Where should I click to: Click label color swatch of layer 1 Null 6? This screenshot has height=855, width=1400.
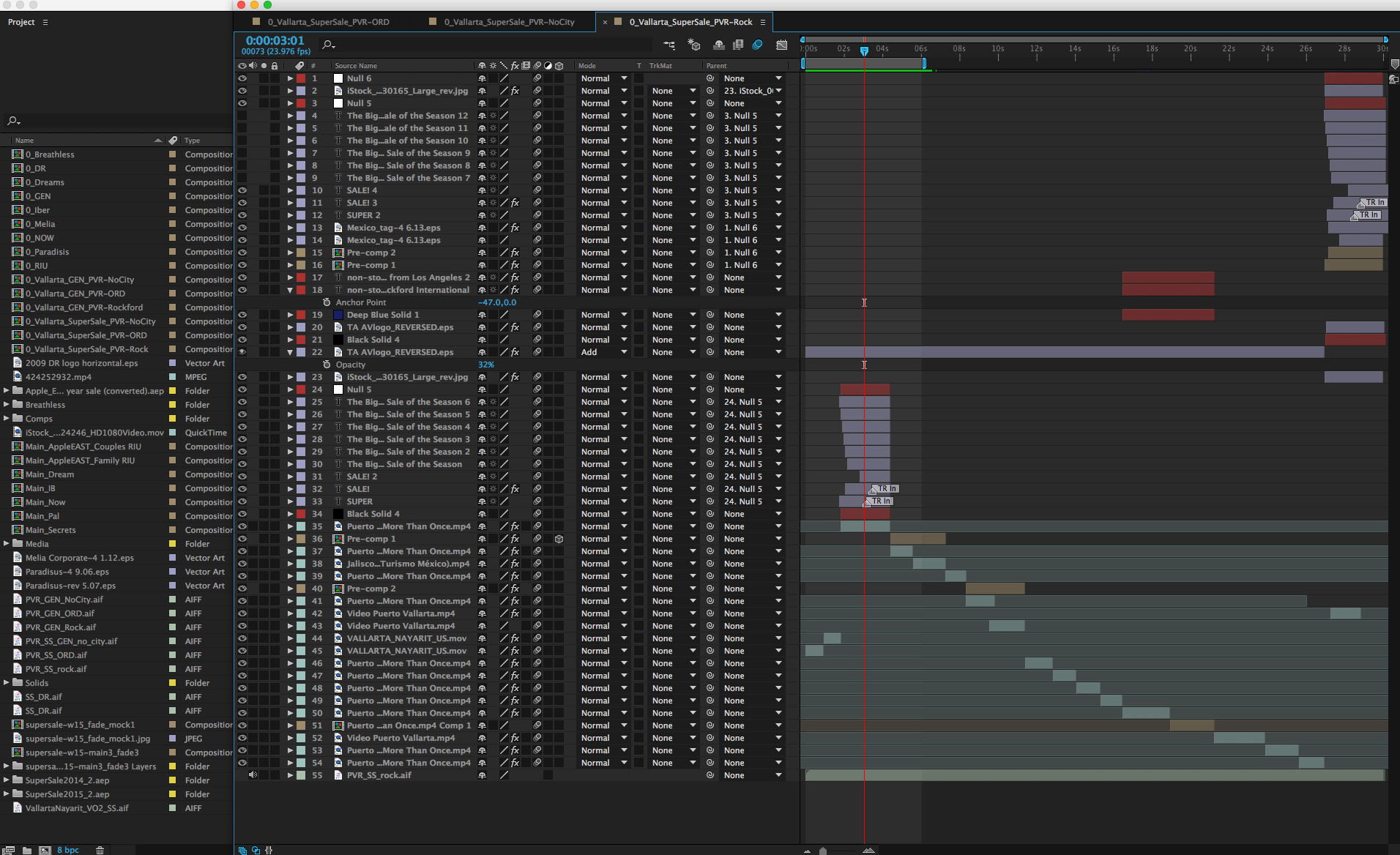301,78
